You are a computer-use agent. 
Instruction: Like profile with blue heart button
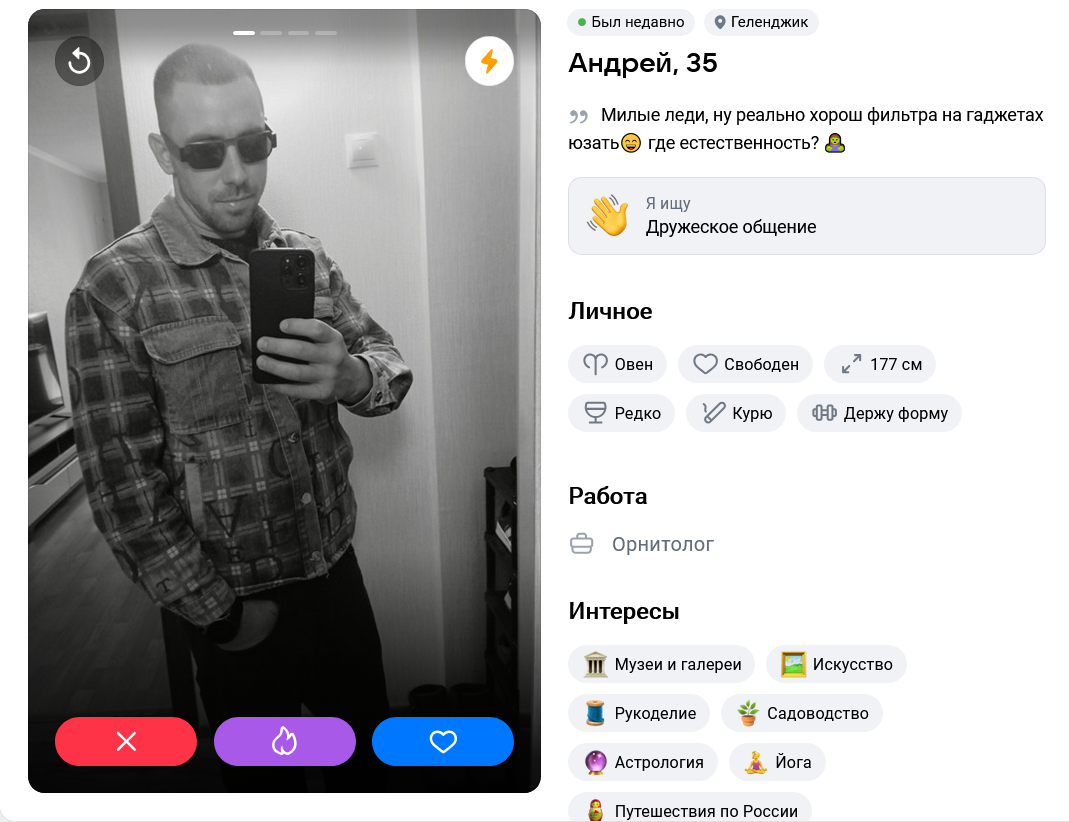point(443,741)
